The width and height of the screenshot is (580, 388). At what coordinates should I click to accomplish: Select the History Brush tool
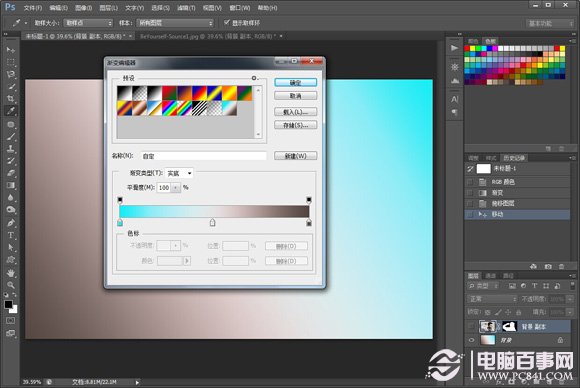(x=11, y=161)
